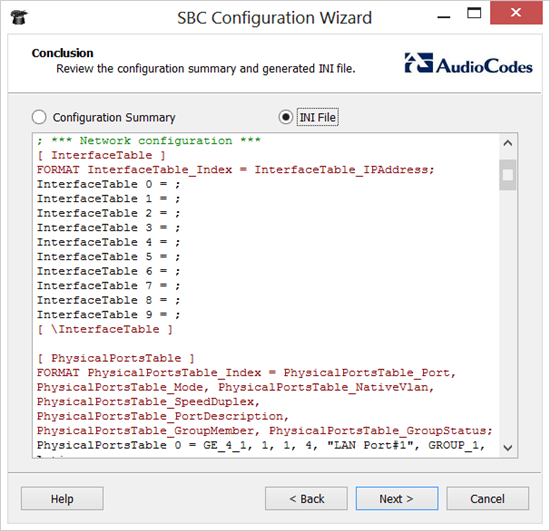Click the wizard hat icon in title bar
The image size is (550, 531).
(x=19, y=18)
